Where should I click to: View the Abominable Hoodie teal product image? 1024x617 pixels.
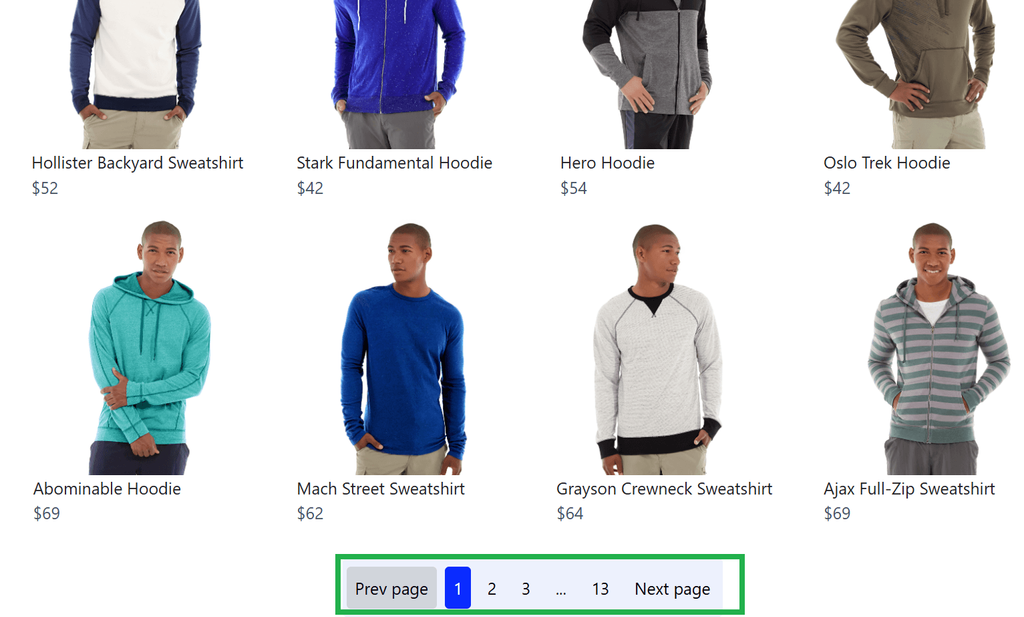(x=150, y=348)
